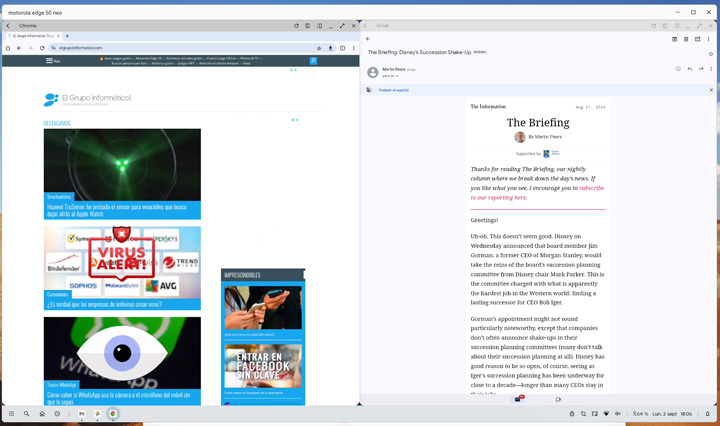Screen dimensions: 720x426
Task: Go back from the Gmail message
Action: 368,39
